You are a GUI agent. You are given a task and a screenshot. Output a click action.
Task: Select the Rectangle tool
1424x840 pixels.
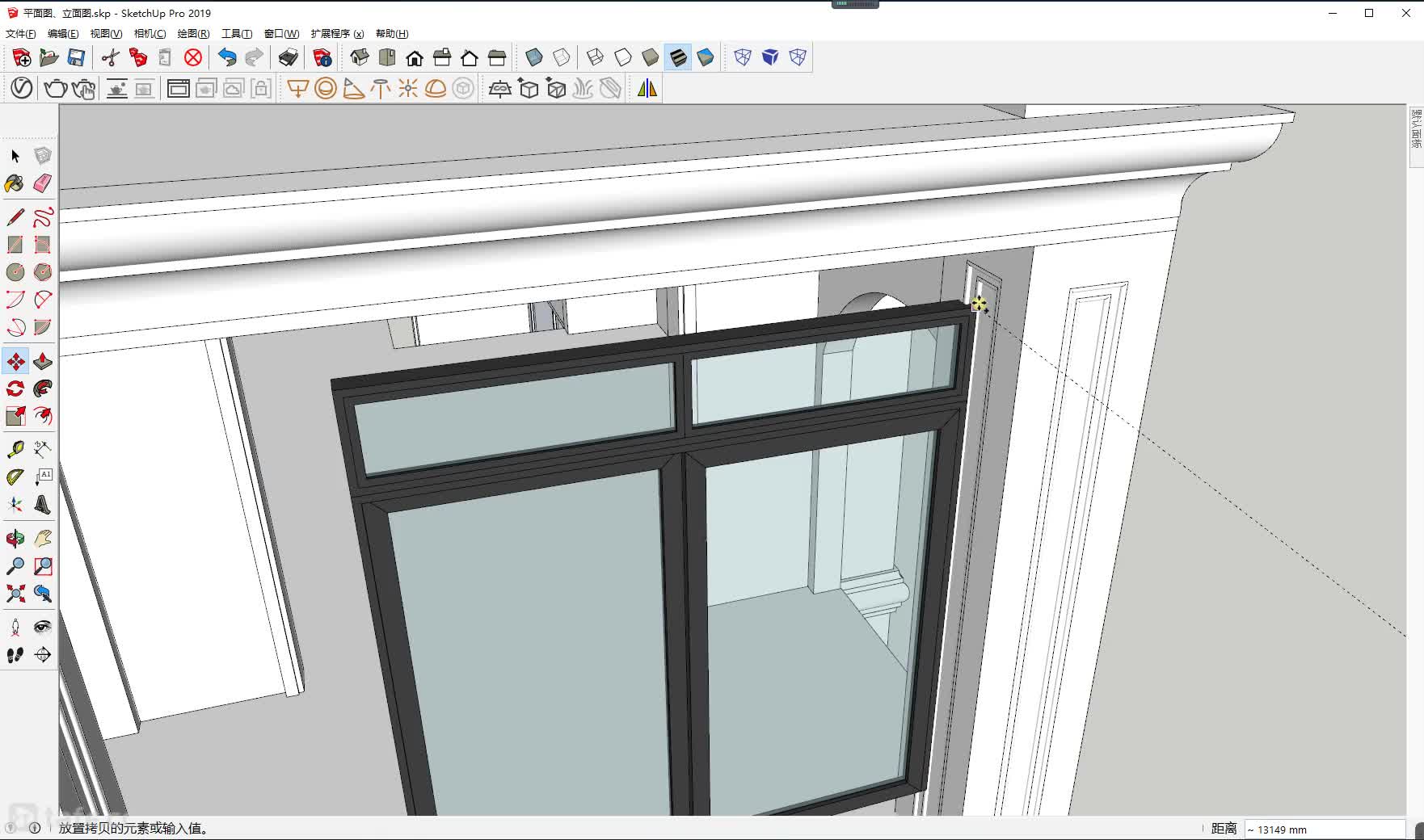click(15, 245)
